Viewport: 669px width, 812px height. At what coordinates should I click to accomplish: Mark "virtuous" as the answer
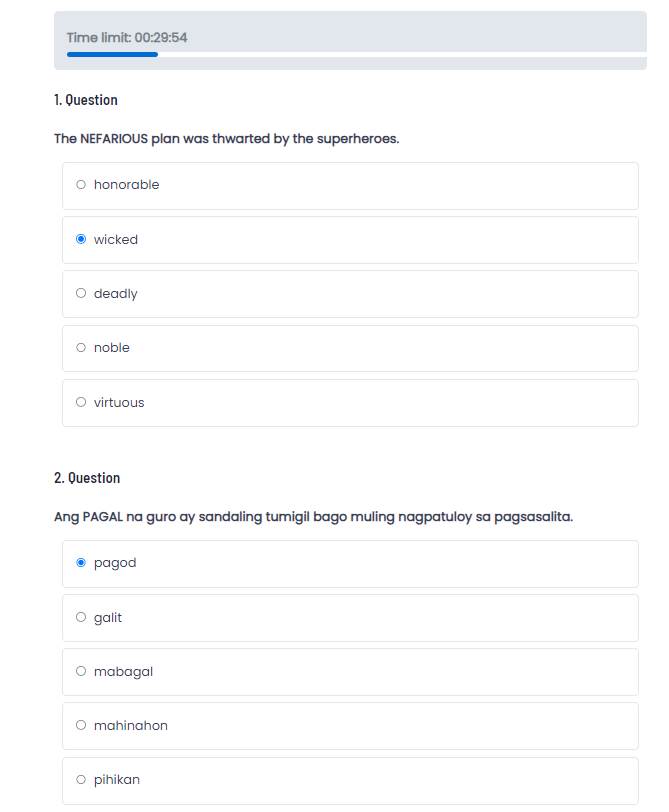81,402
